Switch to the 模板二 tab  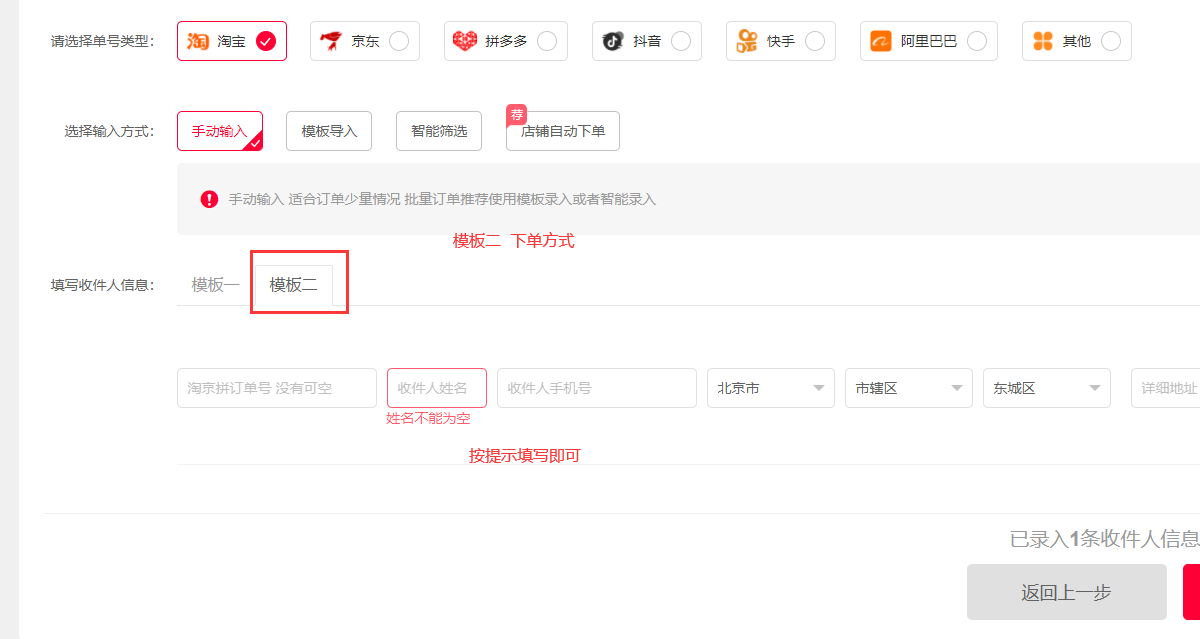point(293,285)
